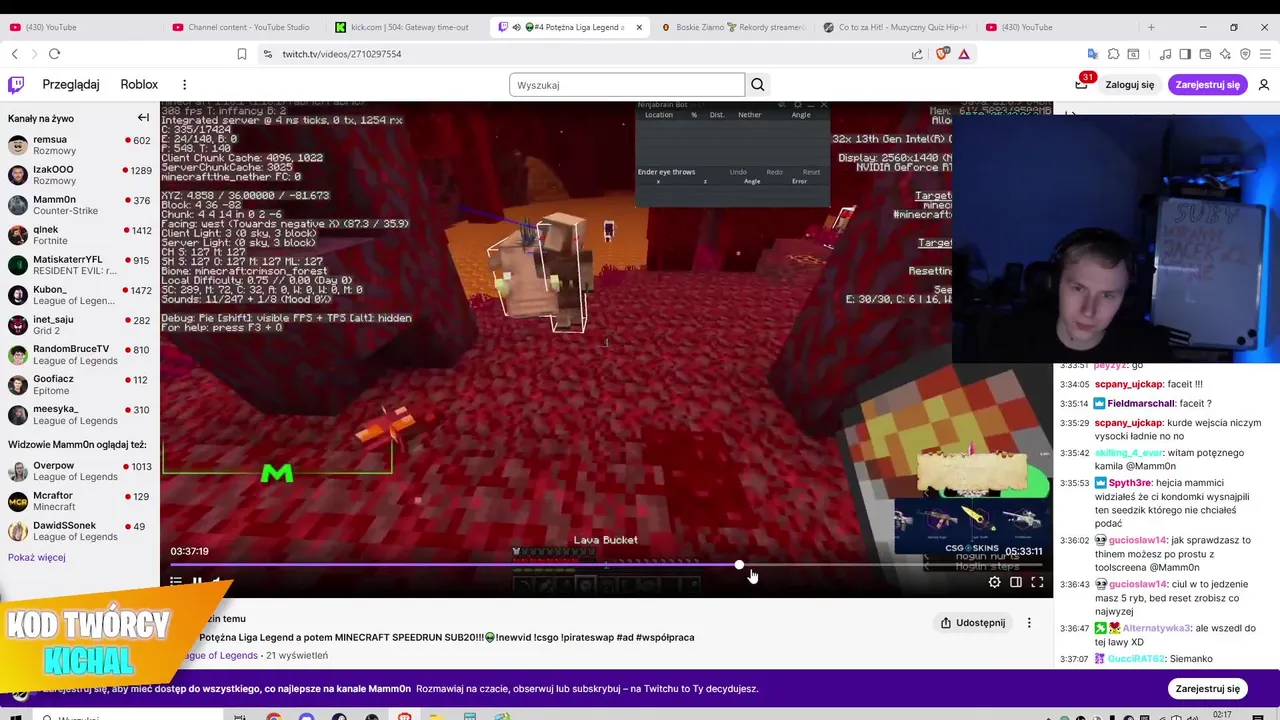The image size is (1280, 720).
Task: Open the notifications inbox with badge 31
Action: 1081,85
